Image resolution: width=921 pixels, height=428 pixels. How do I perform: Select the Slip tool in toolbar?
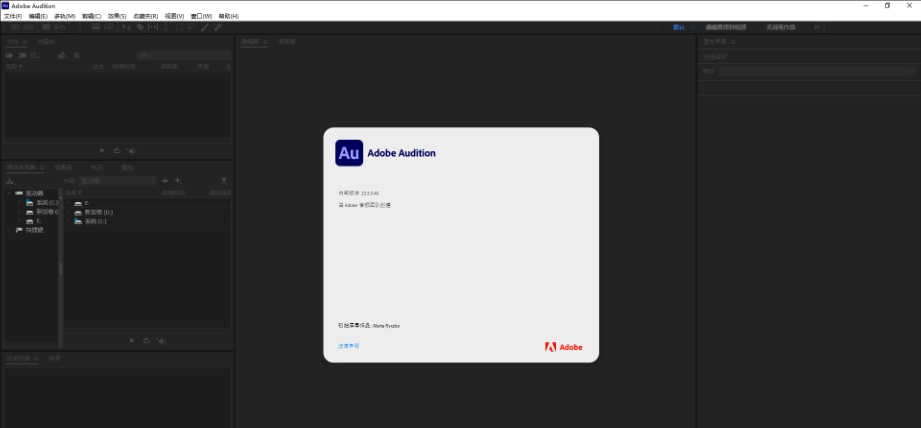pos(153,27)
